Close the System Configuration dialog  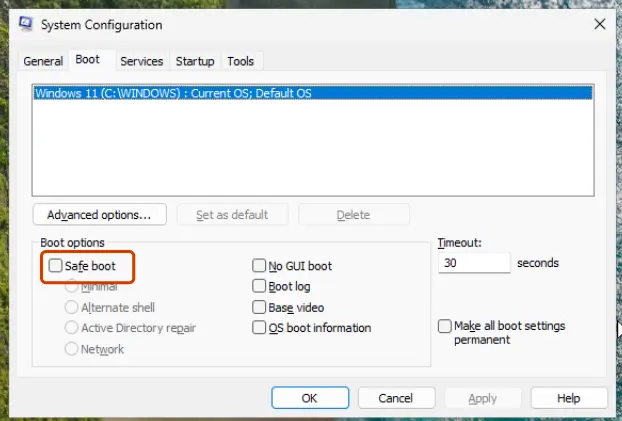click(600, 24)
